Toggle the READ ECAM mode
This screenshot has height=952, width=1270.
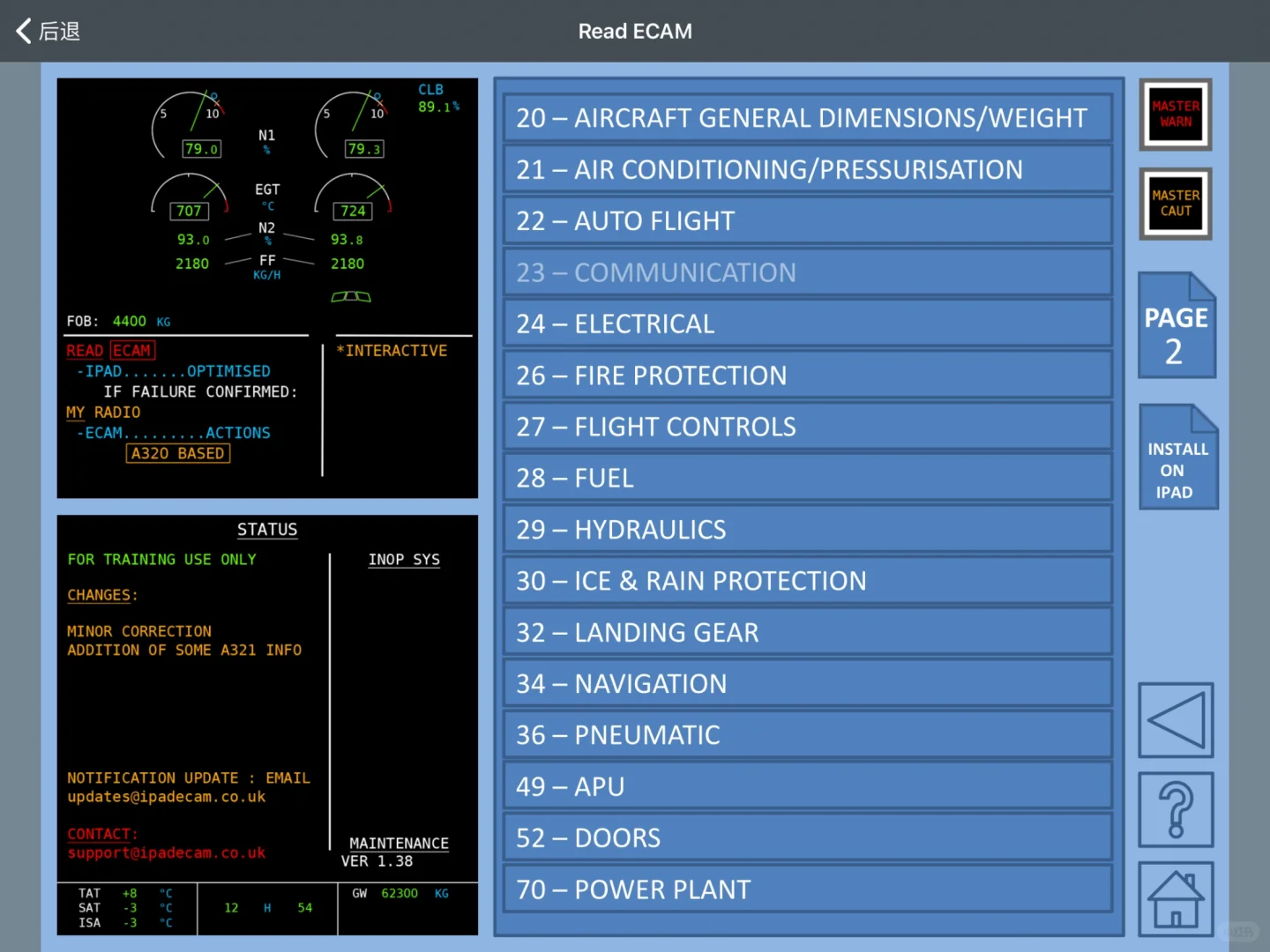(109, 350)
